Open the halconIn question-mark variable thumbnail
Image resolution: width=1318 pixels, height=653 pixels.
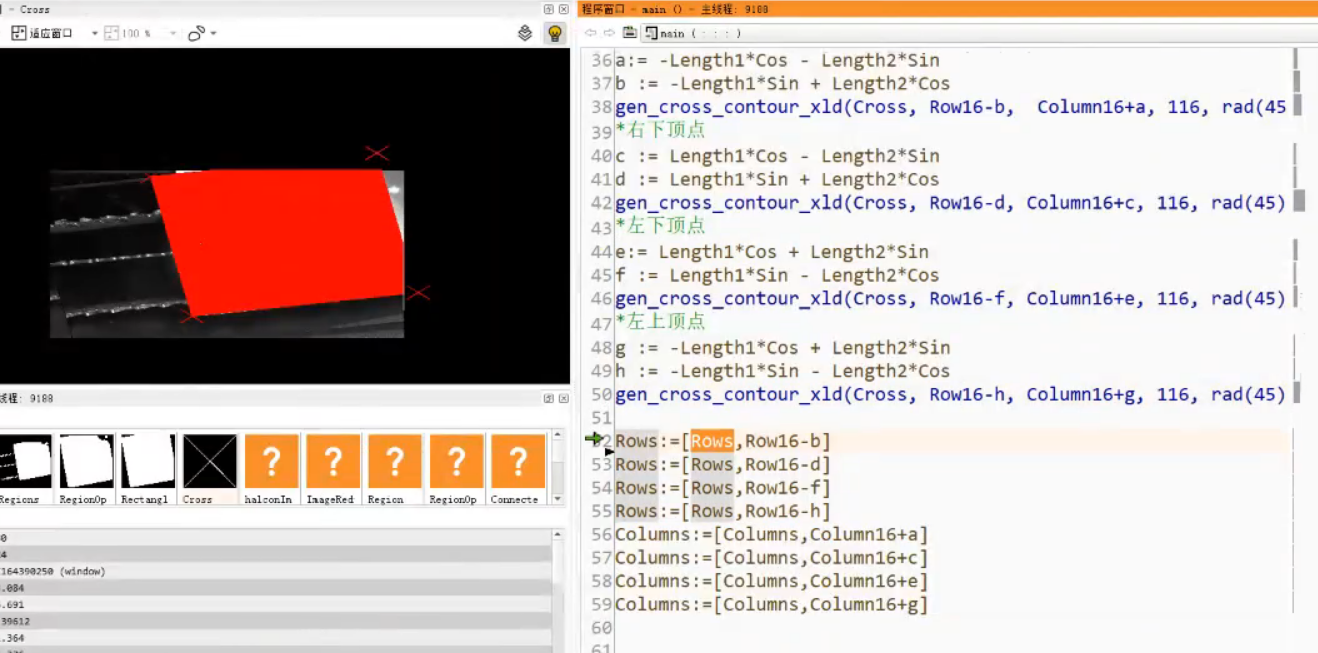(270, 460)
